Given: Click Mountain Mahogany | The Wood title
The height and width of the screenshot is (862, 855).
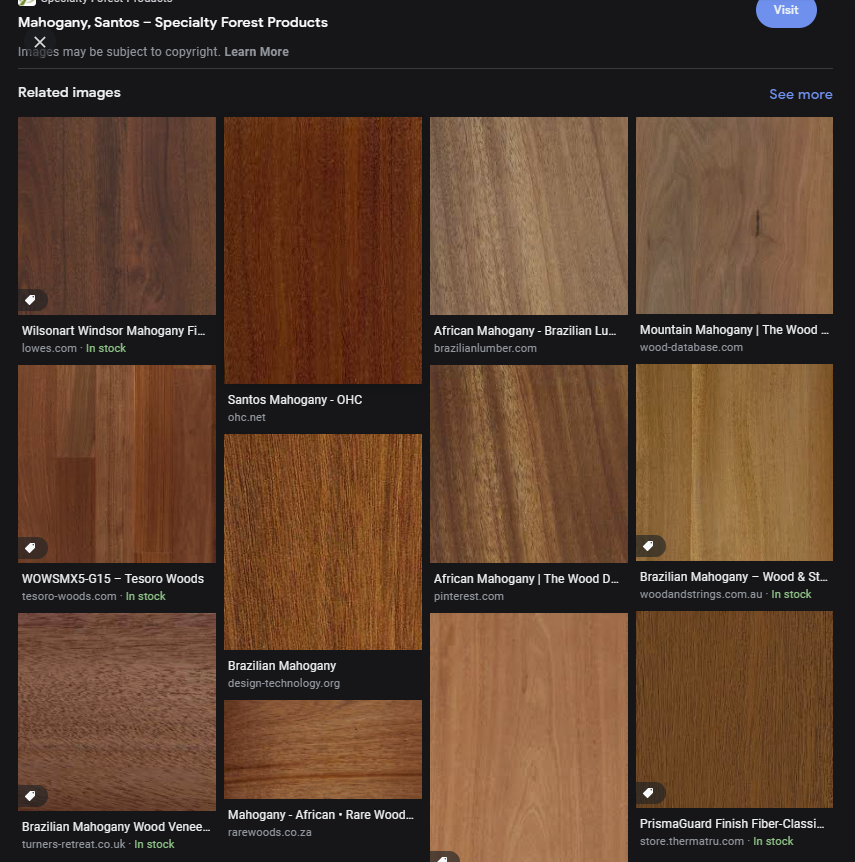Looking at the screenshot, I should [733, 330].
